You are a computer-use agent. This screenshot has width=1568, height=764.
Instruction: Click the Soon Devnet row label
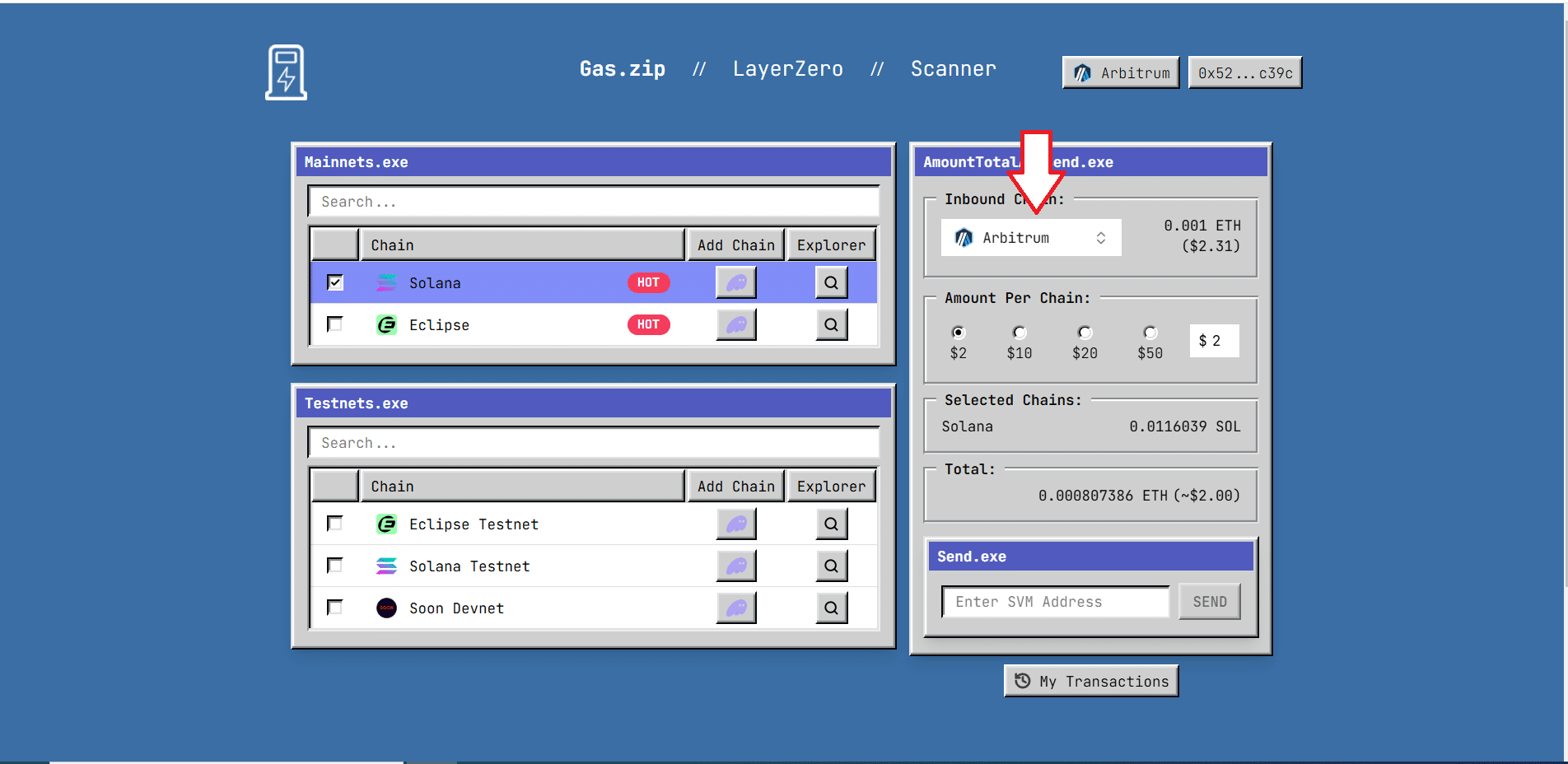pyautogui.click(x=456, y=608)
